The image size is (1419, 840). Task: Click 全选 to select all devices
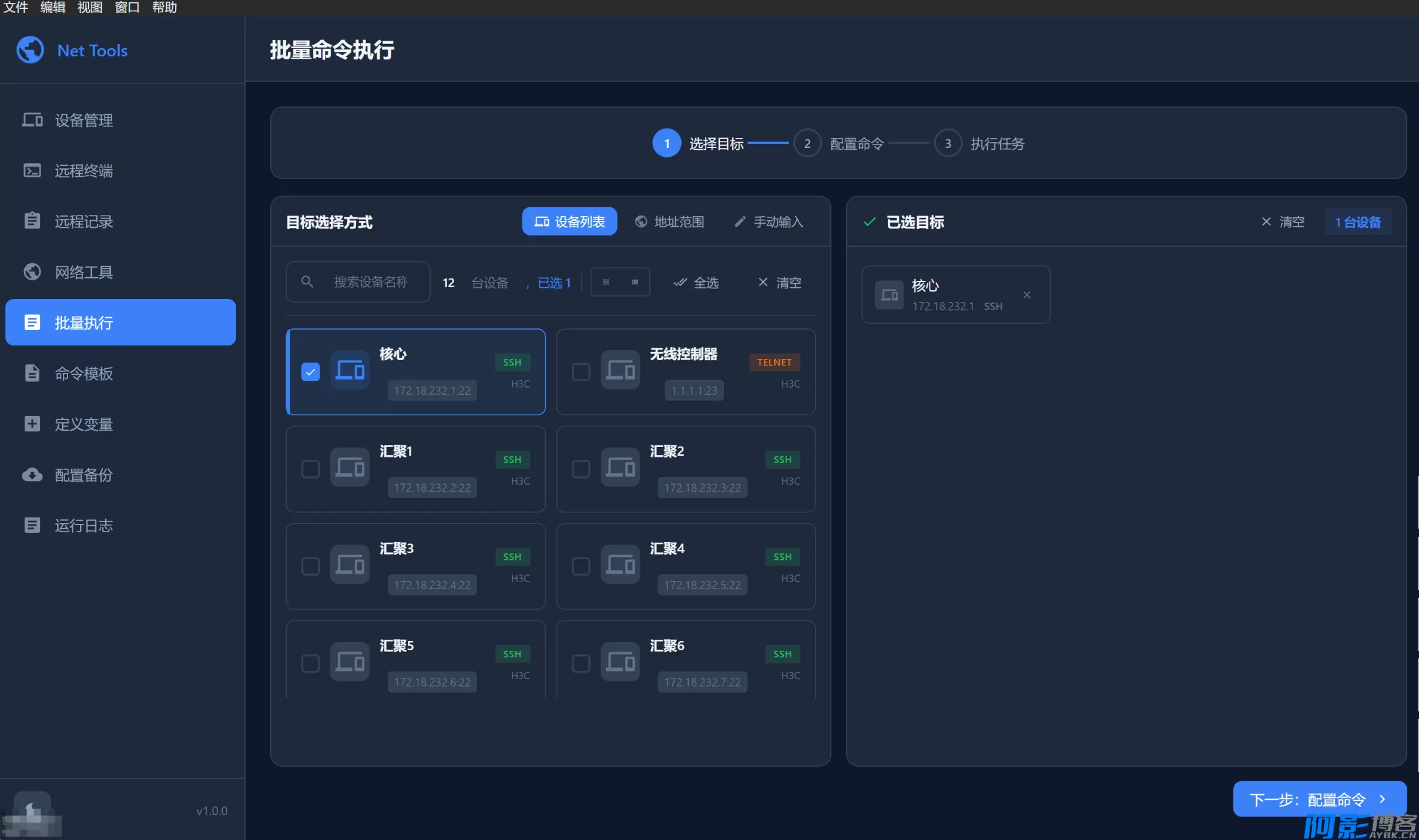coord(696,283)
